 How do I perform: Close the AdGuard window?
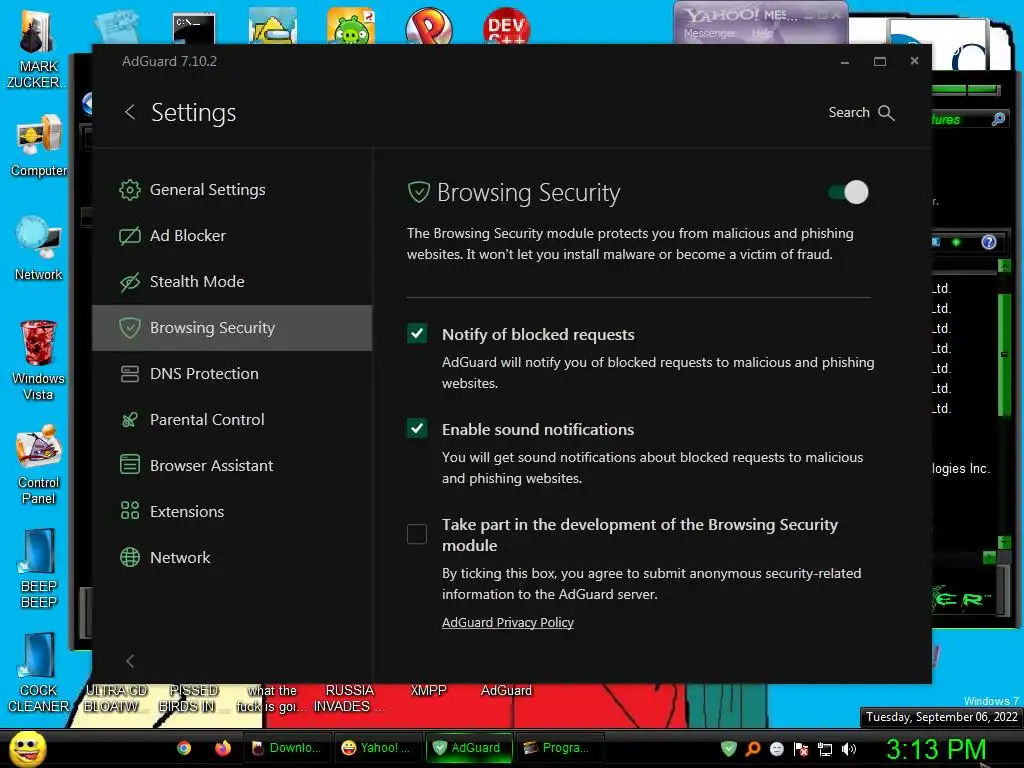pyautogui.click(x=914, y=61)
